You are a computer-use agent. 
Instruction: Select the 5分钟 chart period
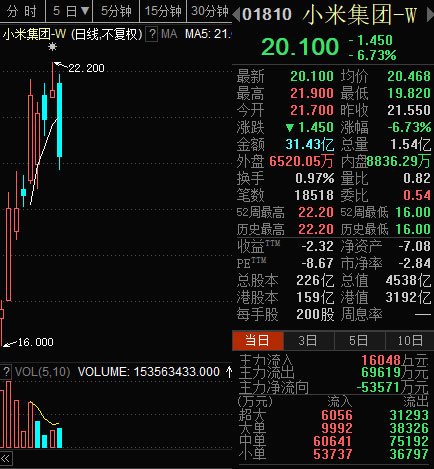pyautogui.click(x=116, y=11)
